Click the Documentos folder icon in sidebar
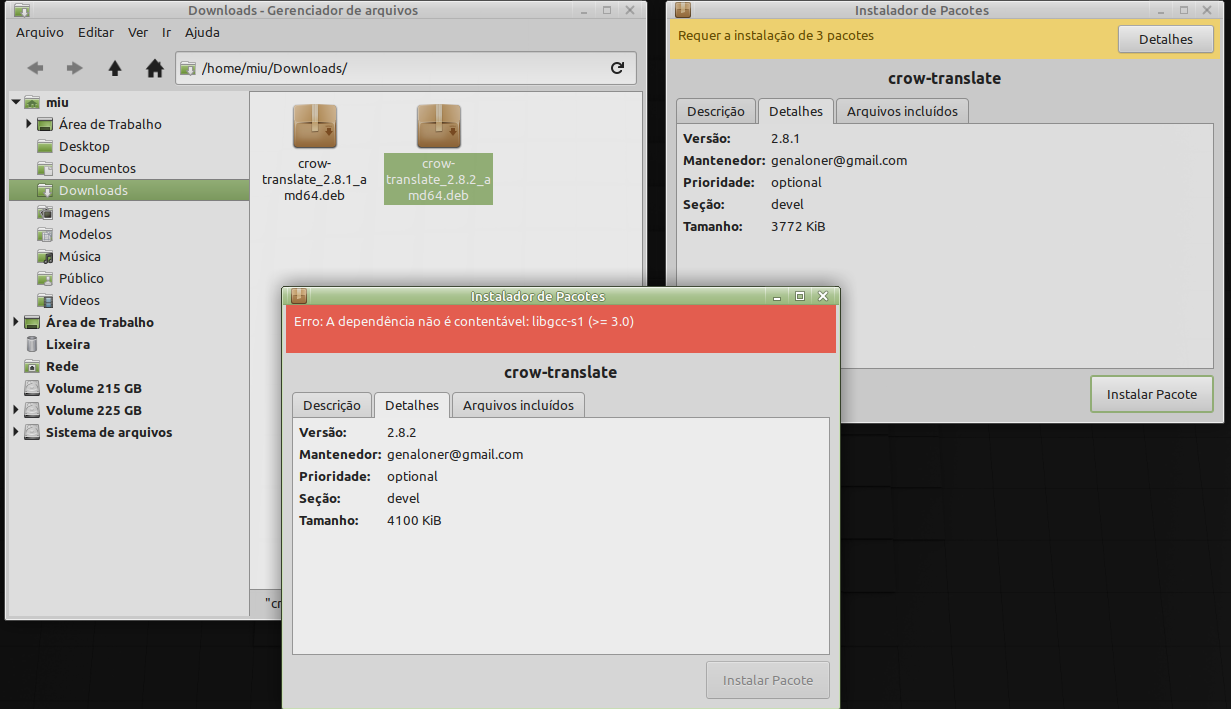Viewport: 1231px width, 709px height. point(45,168)
